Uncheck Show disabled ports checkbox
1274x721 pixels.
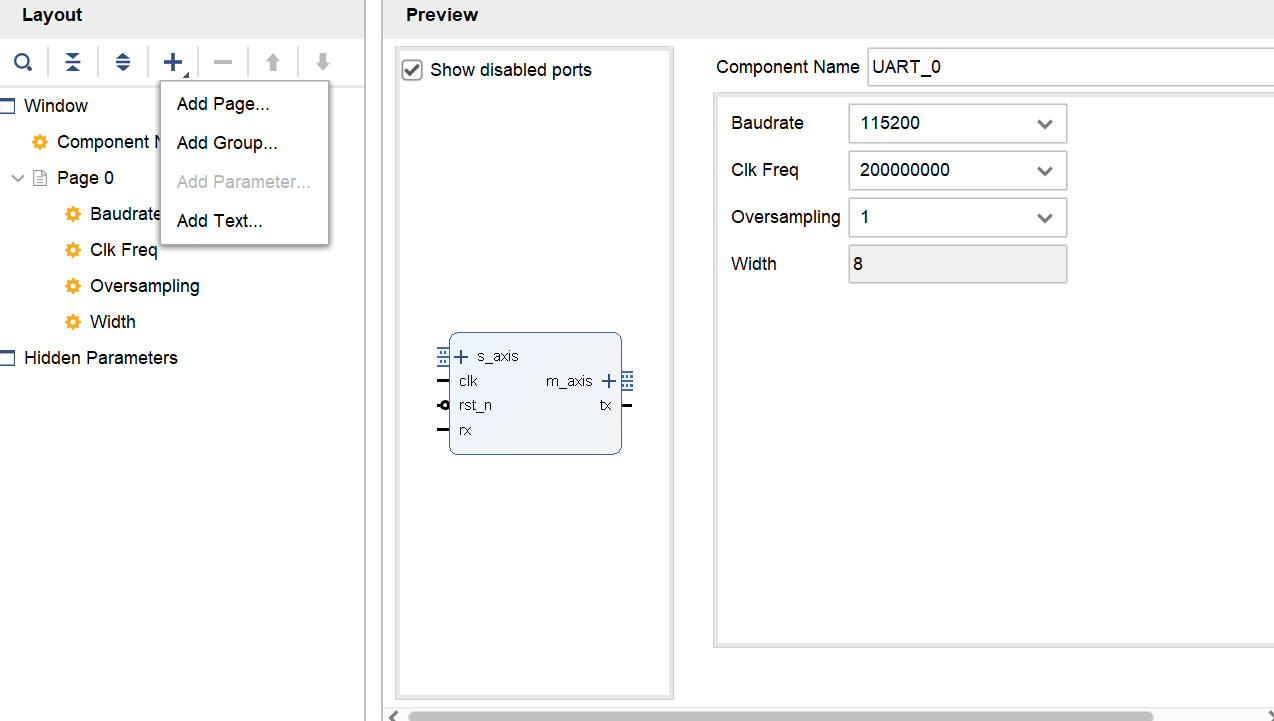(x=412, y=70)
